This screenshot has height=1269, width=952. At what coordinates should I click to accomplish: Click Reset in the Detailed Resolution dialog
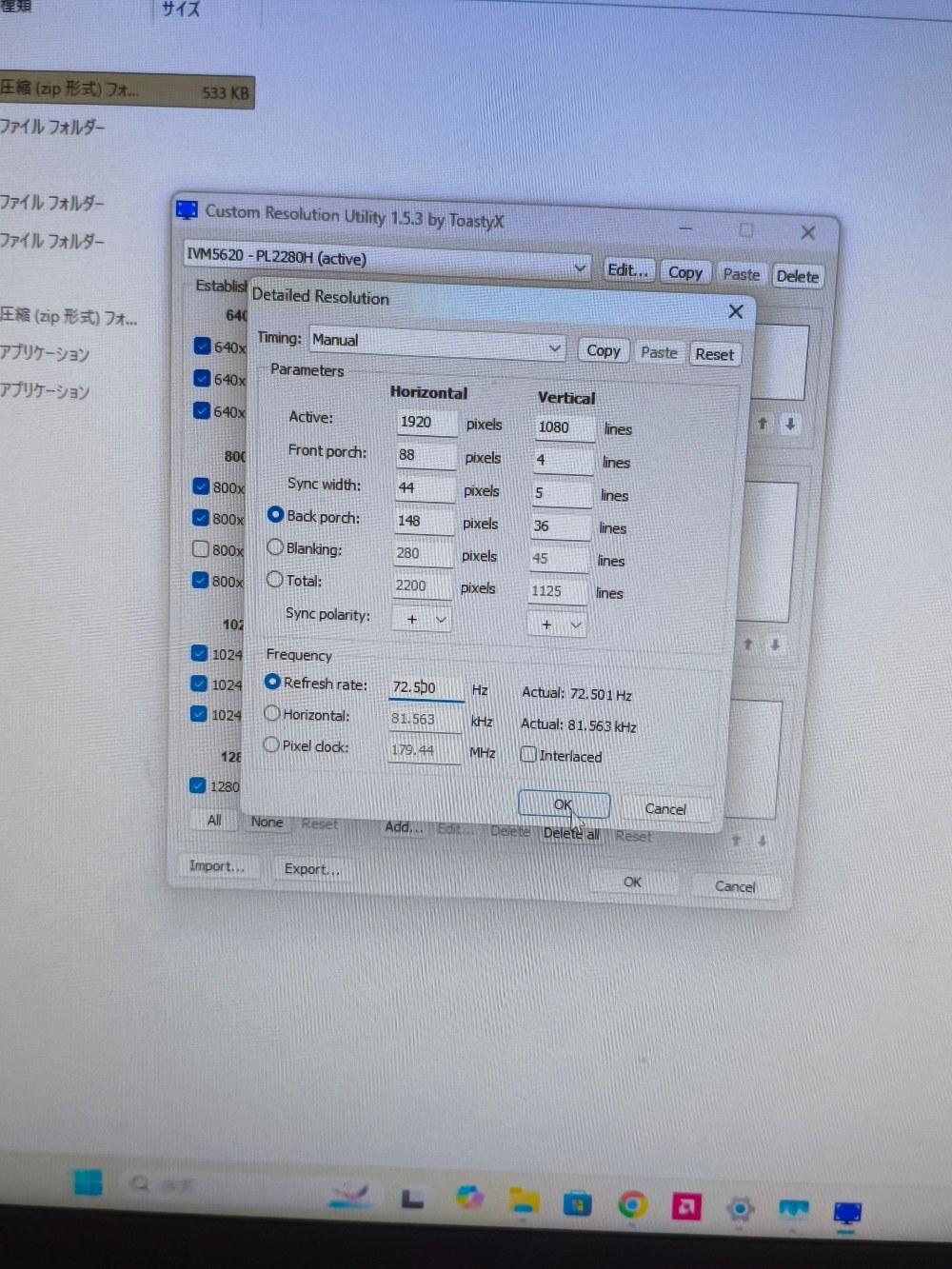pyautogui.click(x=714, y=354)
